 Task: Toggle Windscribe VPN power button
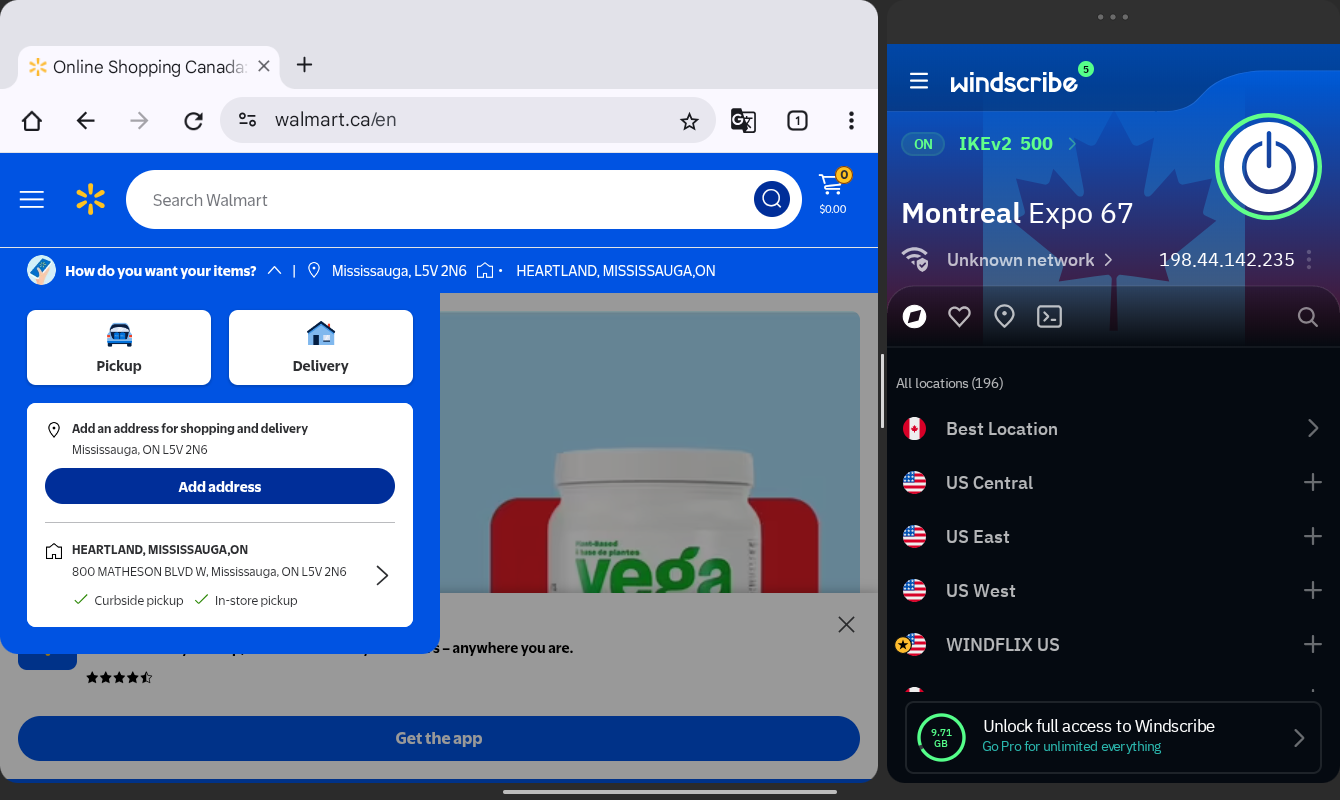pyautogui.click(x=1268, y=166)
